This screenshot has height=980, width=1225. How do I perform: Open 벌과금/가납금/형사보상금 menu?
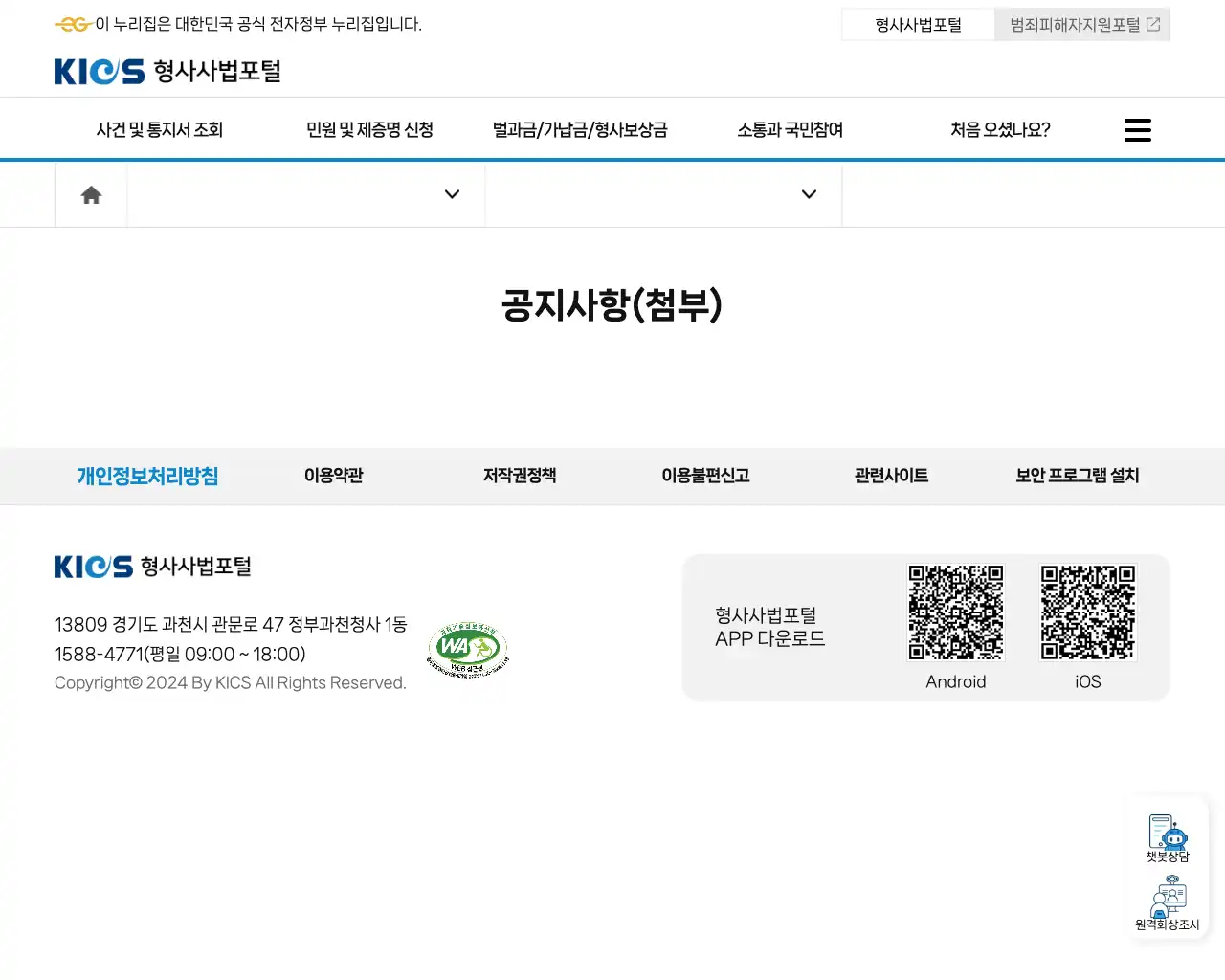point(580,130)
